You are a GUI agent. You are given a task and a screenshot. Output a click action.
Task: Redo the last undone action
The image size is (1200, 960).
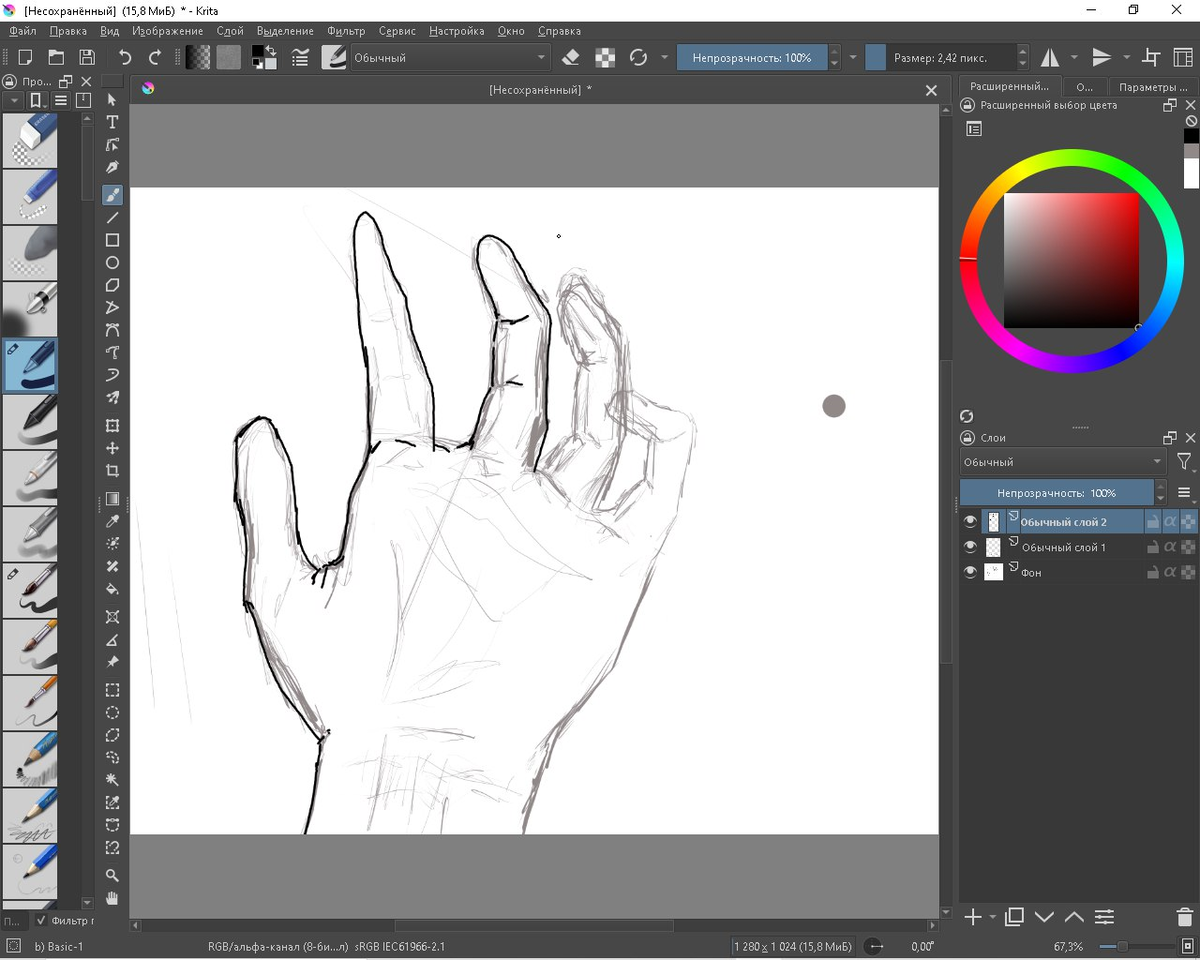pos(155,57)
